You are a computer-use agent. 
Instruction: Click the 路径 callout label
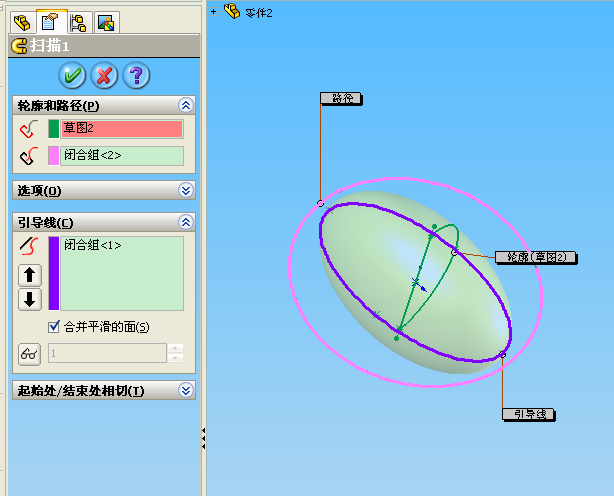point(341,99)
